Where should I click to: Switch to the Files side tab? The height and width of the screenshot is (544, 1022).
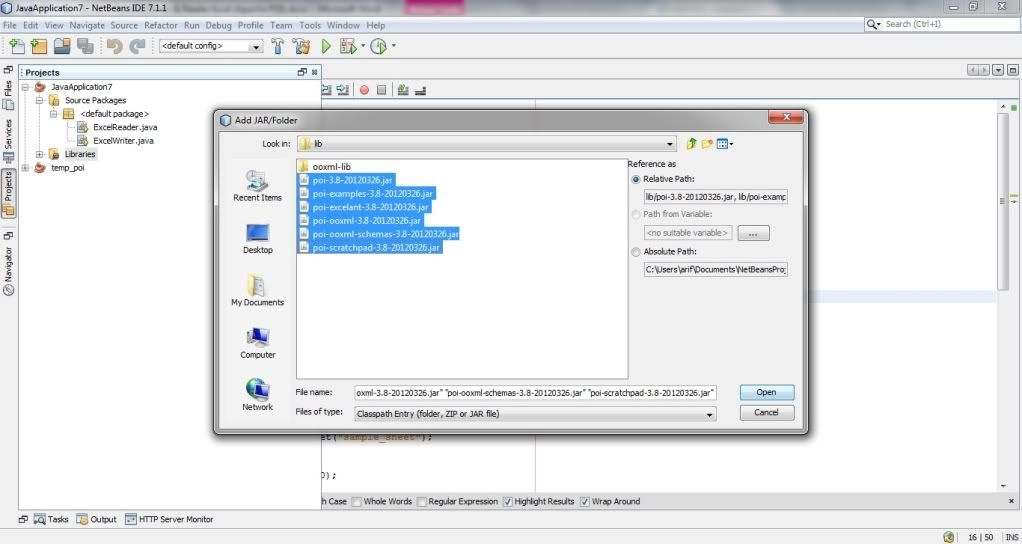pyautogui.click(x=8, y=94)
